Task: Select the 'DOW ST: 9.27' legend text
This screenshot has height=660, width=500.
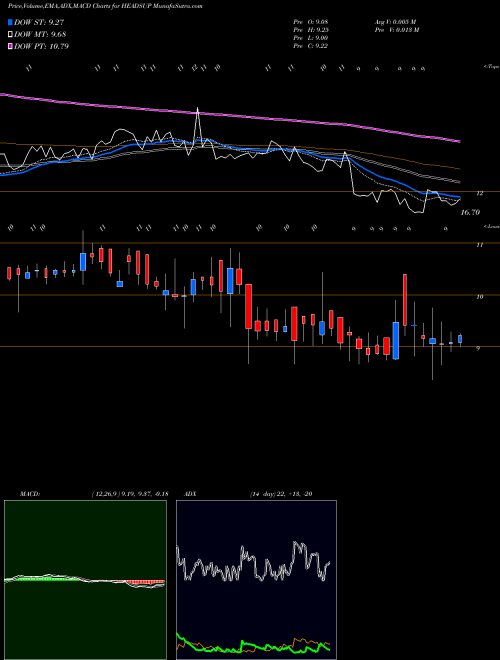Action: (39, 22)
